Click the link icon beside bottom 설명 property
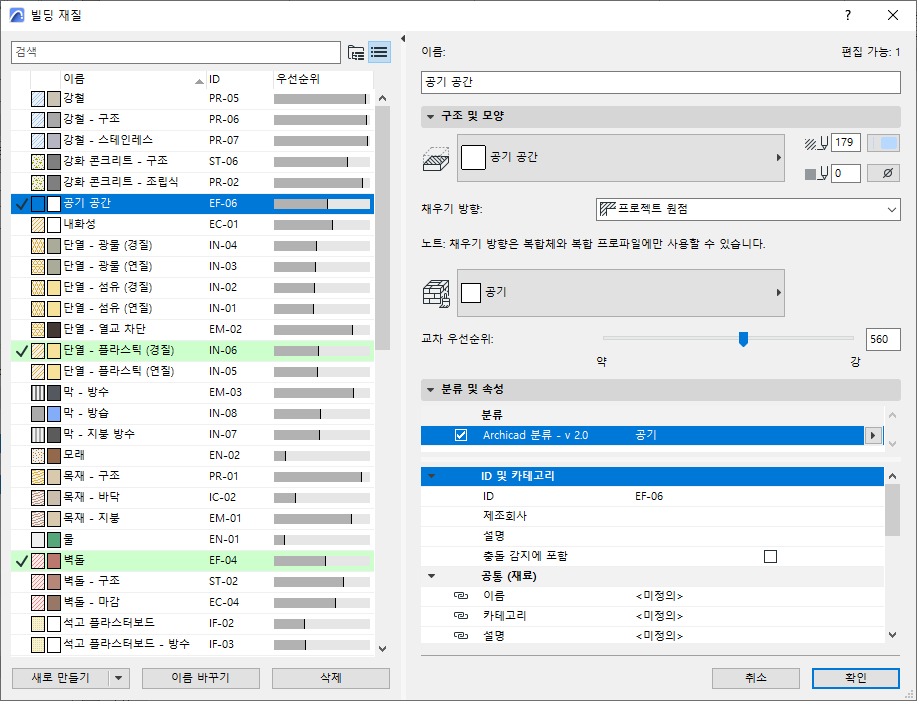 pos(461,636)
